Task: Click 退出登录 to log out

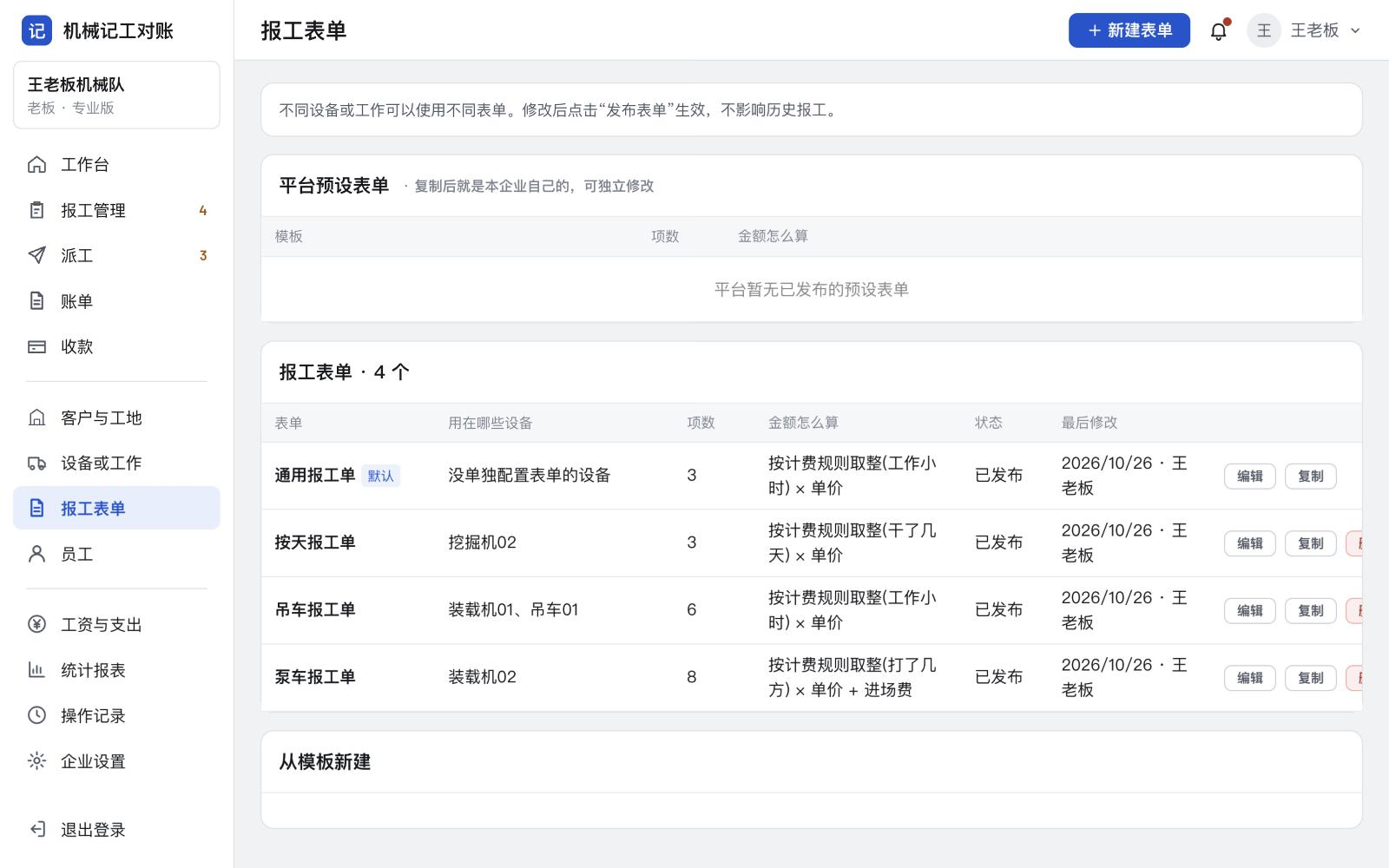Action: point(116,829)
